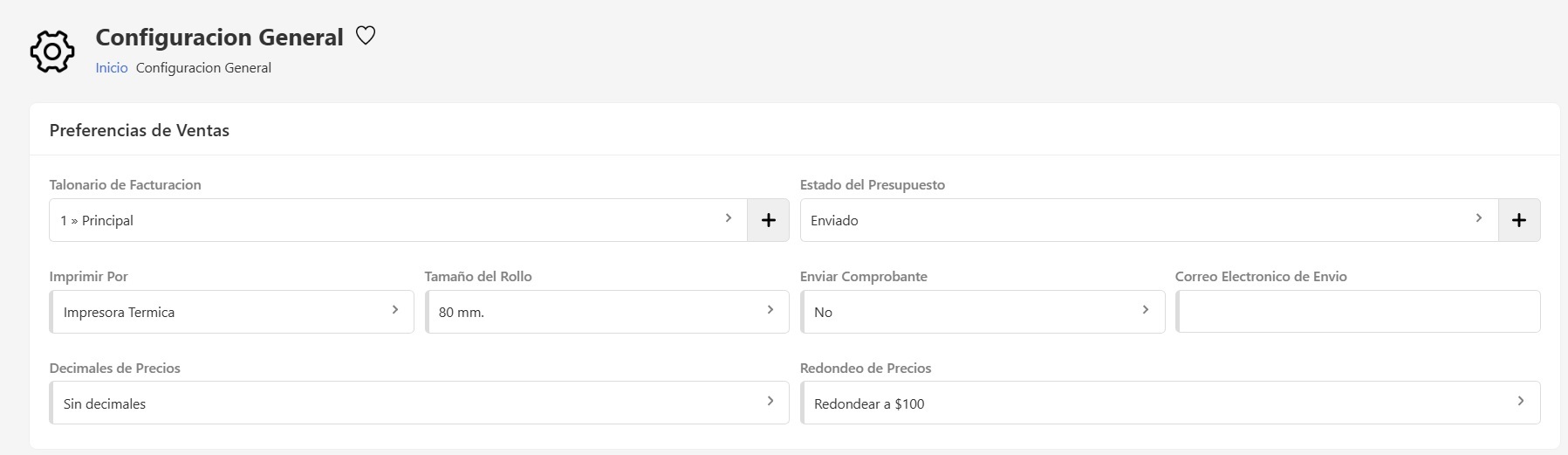Screen dimensions: 1568x455
Task: Click the chevron in Enviado field
Action: pyautogui.click(x=1479, y=218)
